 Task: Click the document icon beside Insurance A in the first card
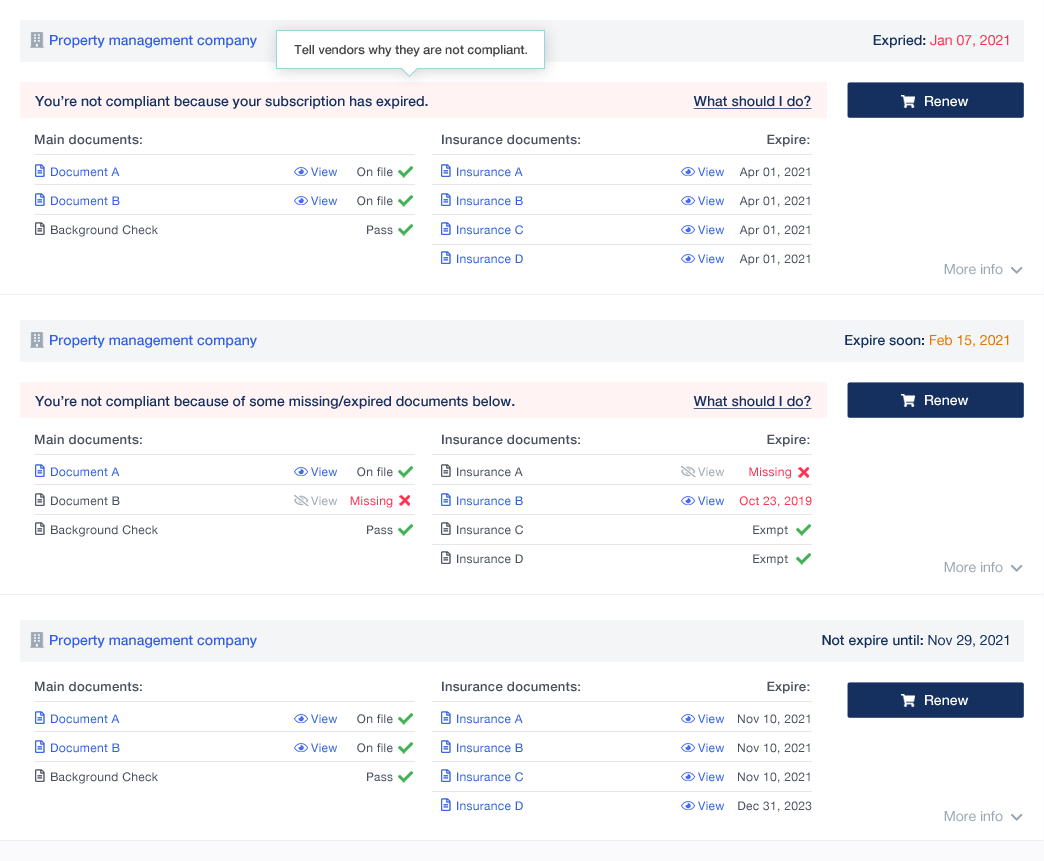446,172
